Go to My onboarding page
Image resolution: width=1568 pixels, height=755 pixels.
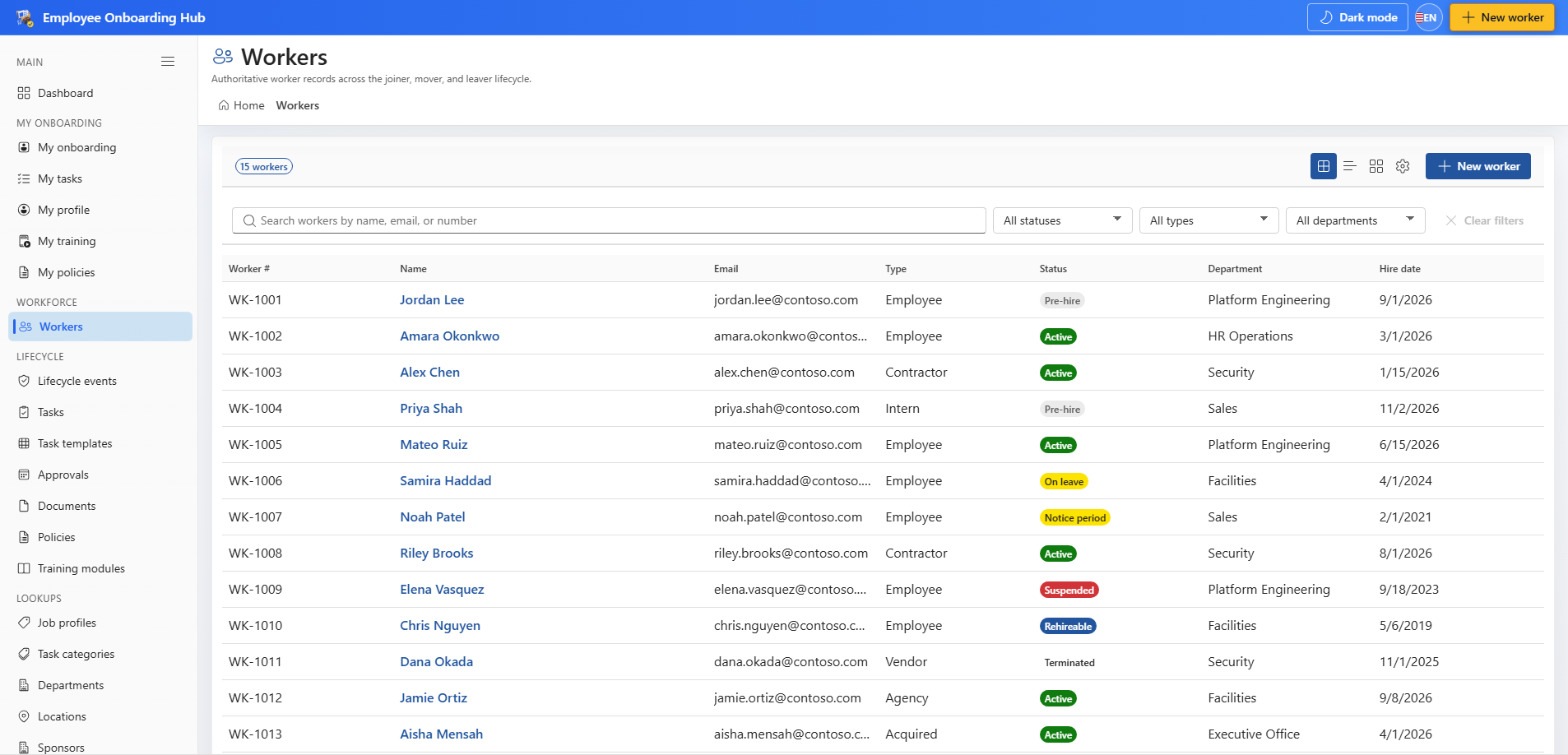100,147
